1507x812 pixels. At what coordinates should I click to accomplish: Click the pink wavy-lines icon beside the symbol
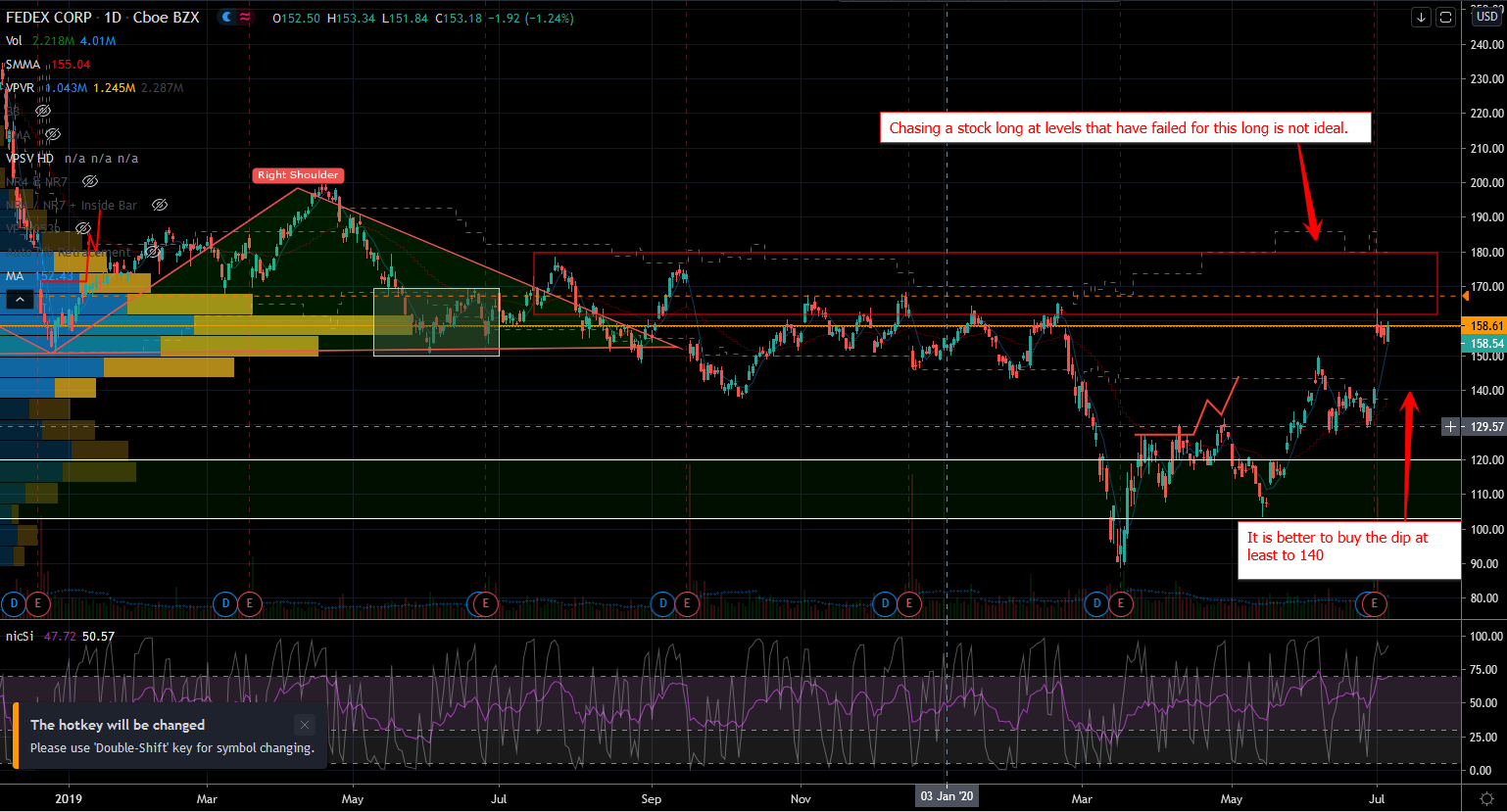244,18
